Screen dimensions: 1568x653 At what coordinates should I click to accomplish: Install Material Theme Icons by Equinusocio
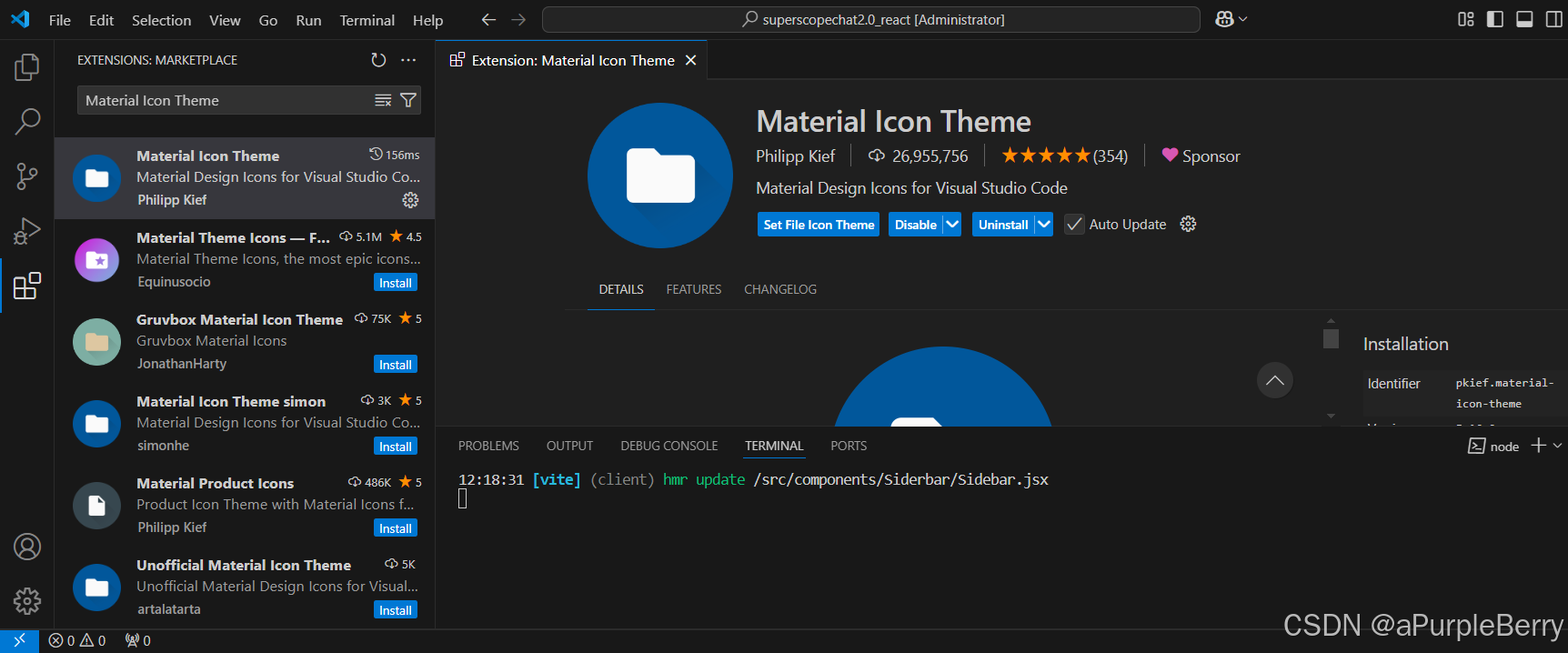[396, 283]
